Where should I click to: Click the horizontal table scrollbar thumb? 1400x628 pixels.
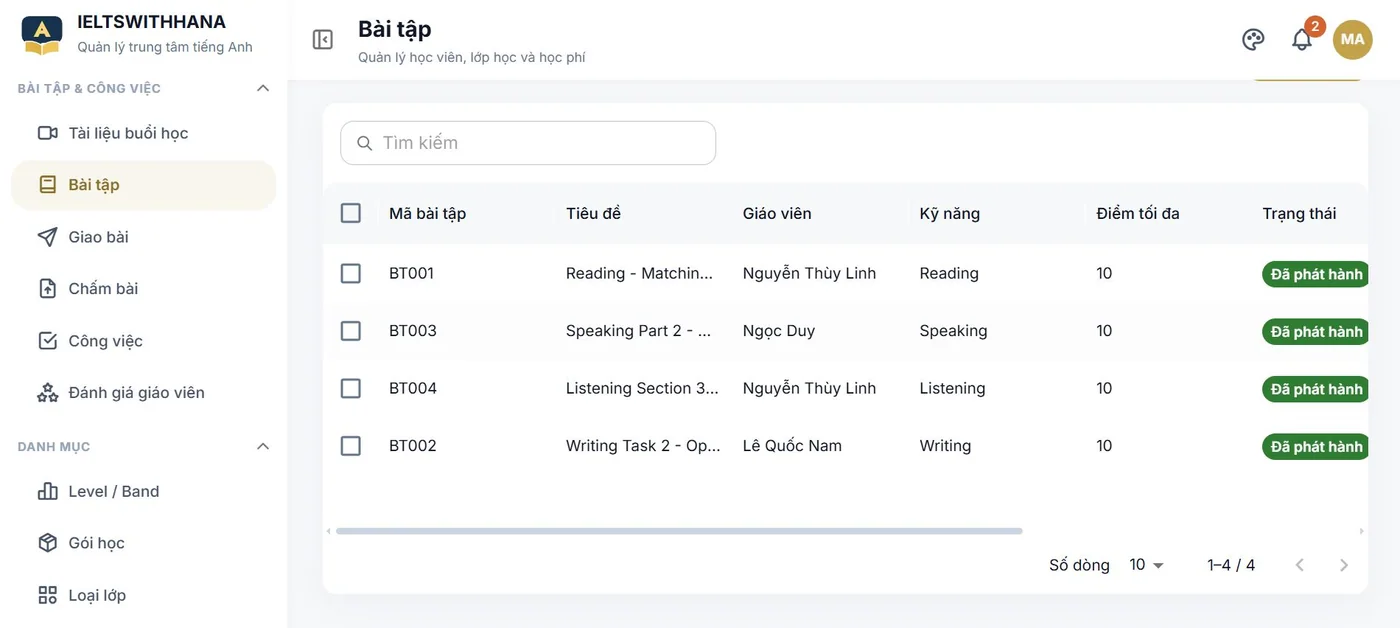[679, 531]
